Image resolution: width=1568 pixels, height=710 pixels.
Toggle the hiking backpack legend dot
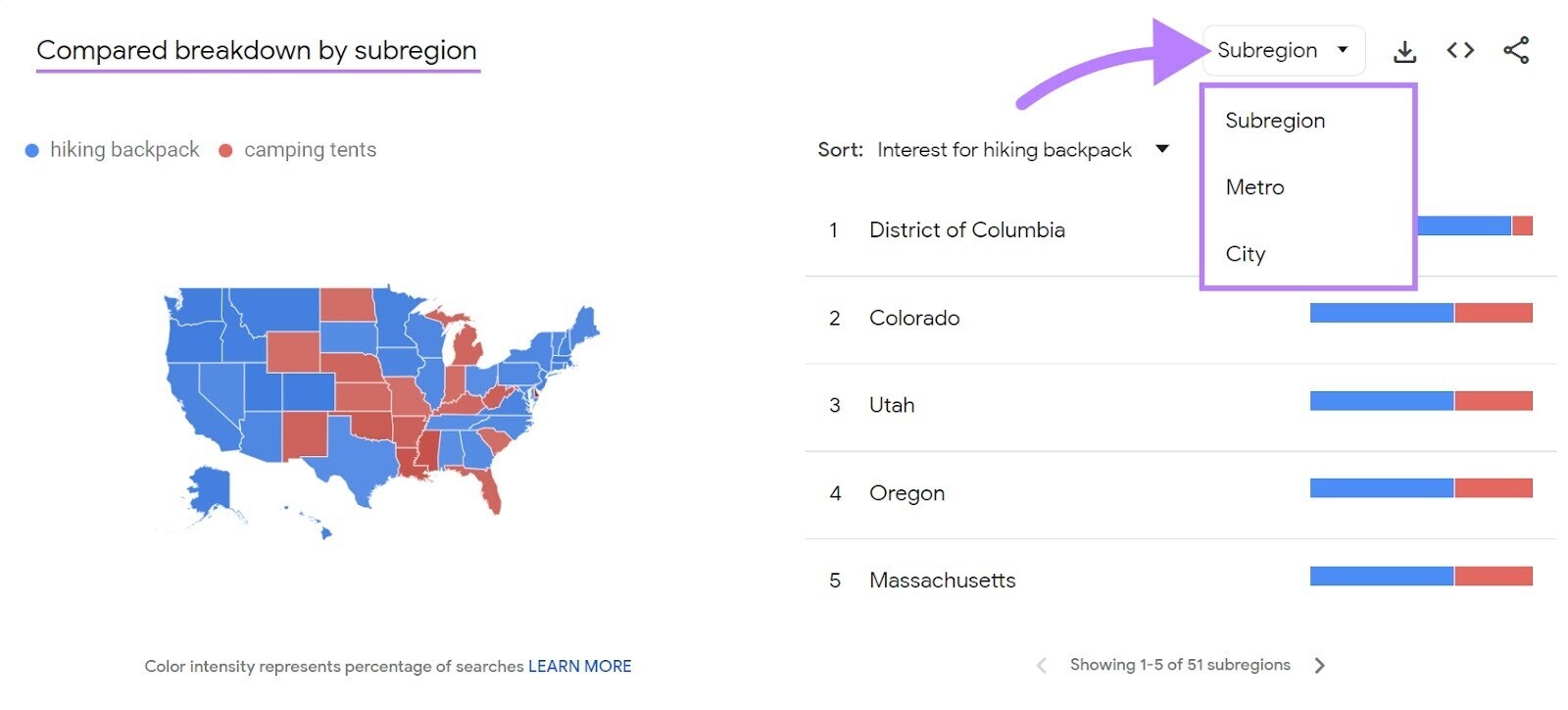[31, 149]
